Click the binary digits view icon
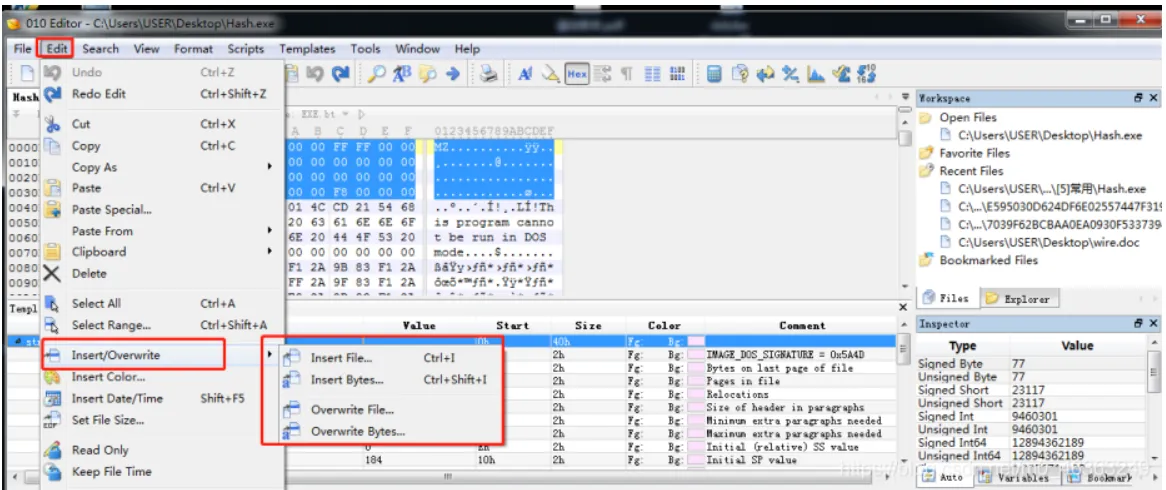 [x=677, y=74]
